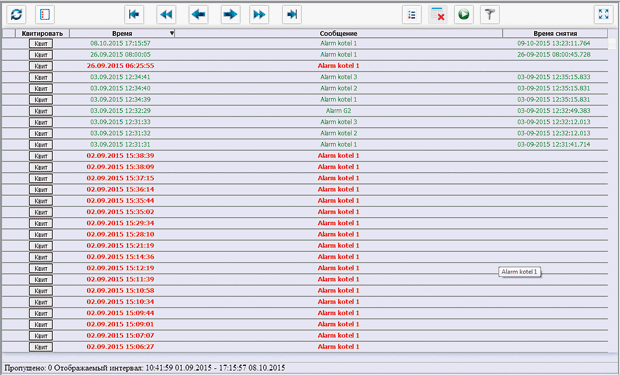The image size is (620, 375).
Task: Acknowledge the 03.09.2015 12:31:33 alarm
Action: [41, 122]
